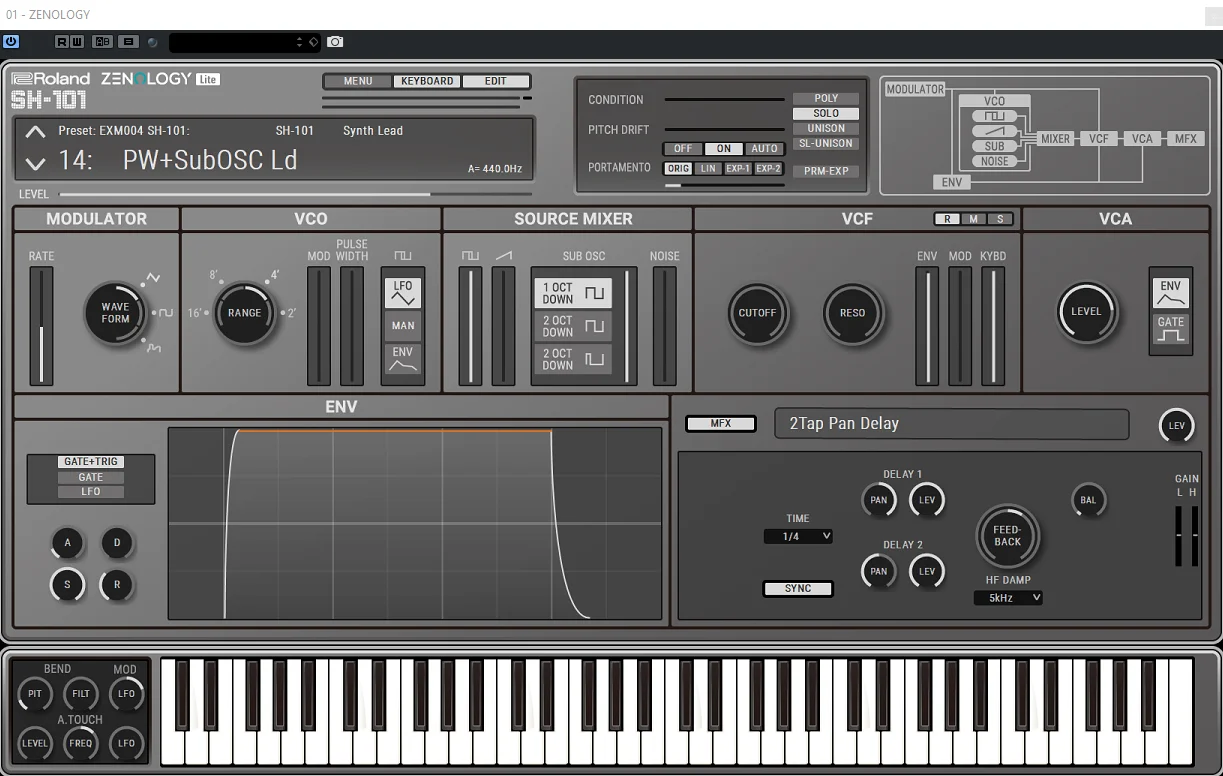Viewport: 1223px width, 776px height.
Task: Click the WAVE FORM knob in Modulator
Action: 116,313
